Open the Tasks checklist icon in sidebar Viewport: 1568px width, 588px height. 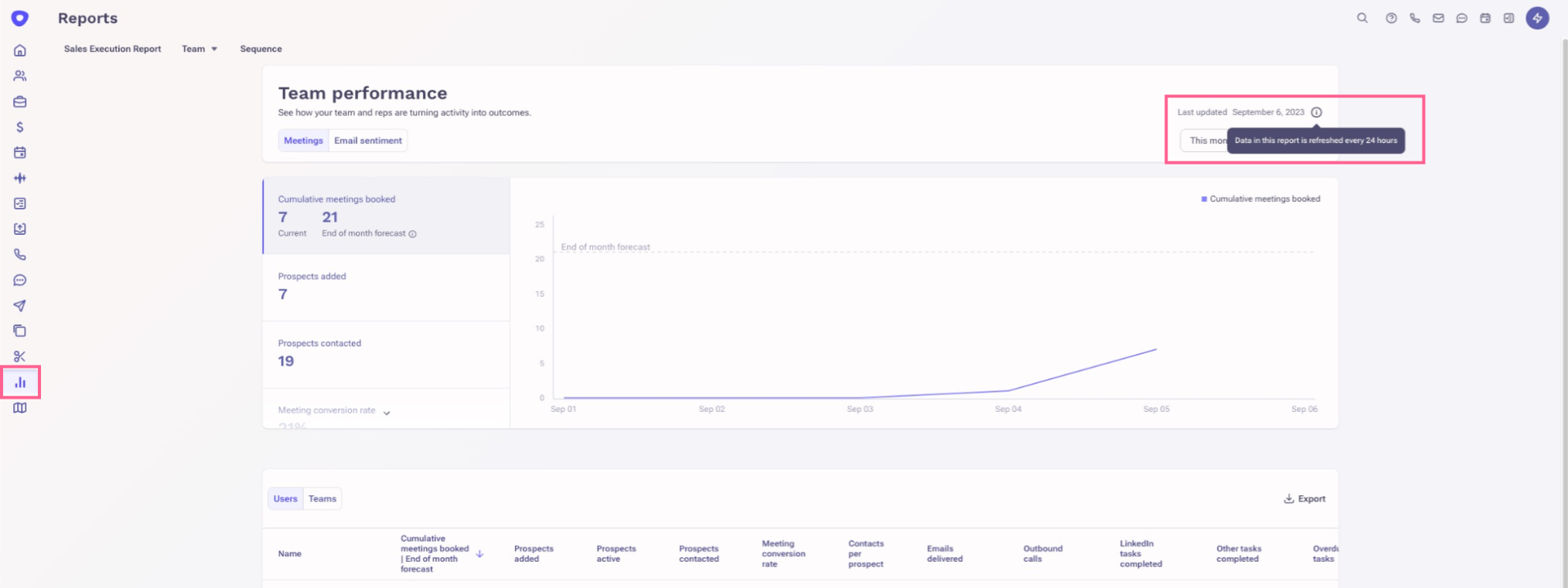coord(20,203)
